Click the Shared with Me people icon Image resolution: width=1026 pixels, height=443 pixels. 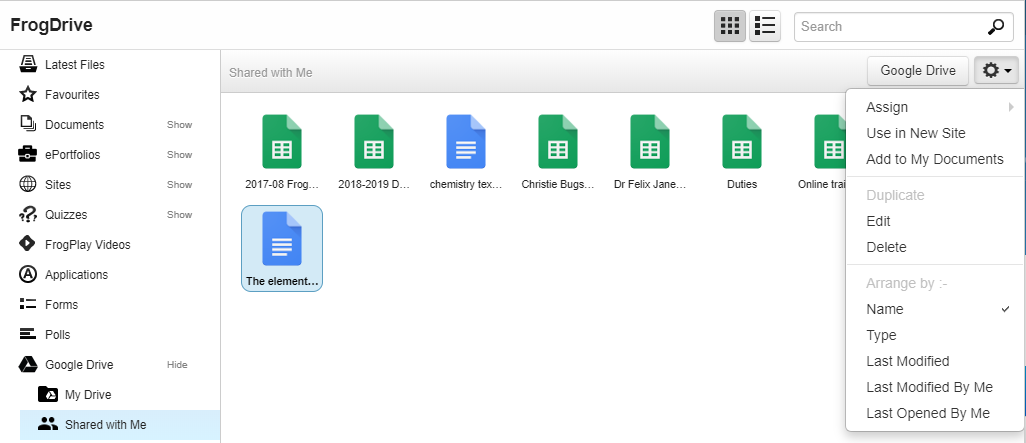coord(48,424)
